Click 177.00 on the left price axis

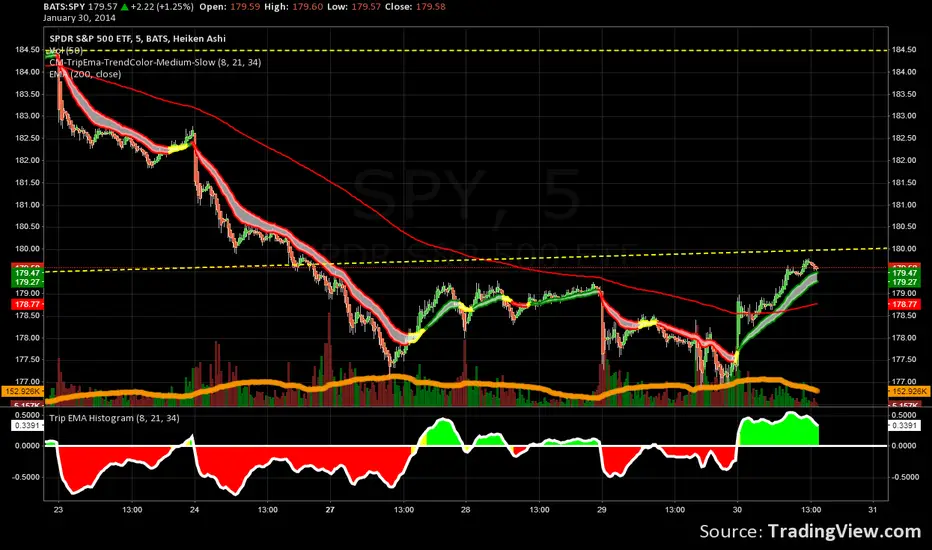[x=27, y=382]
